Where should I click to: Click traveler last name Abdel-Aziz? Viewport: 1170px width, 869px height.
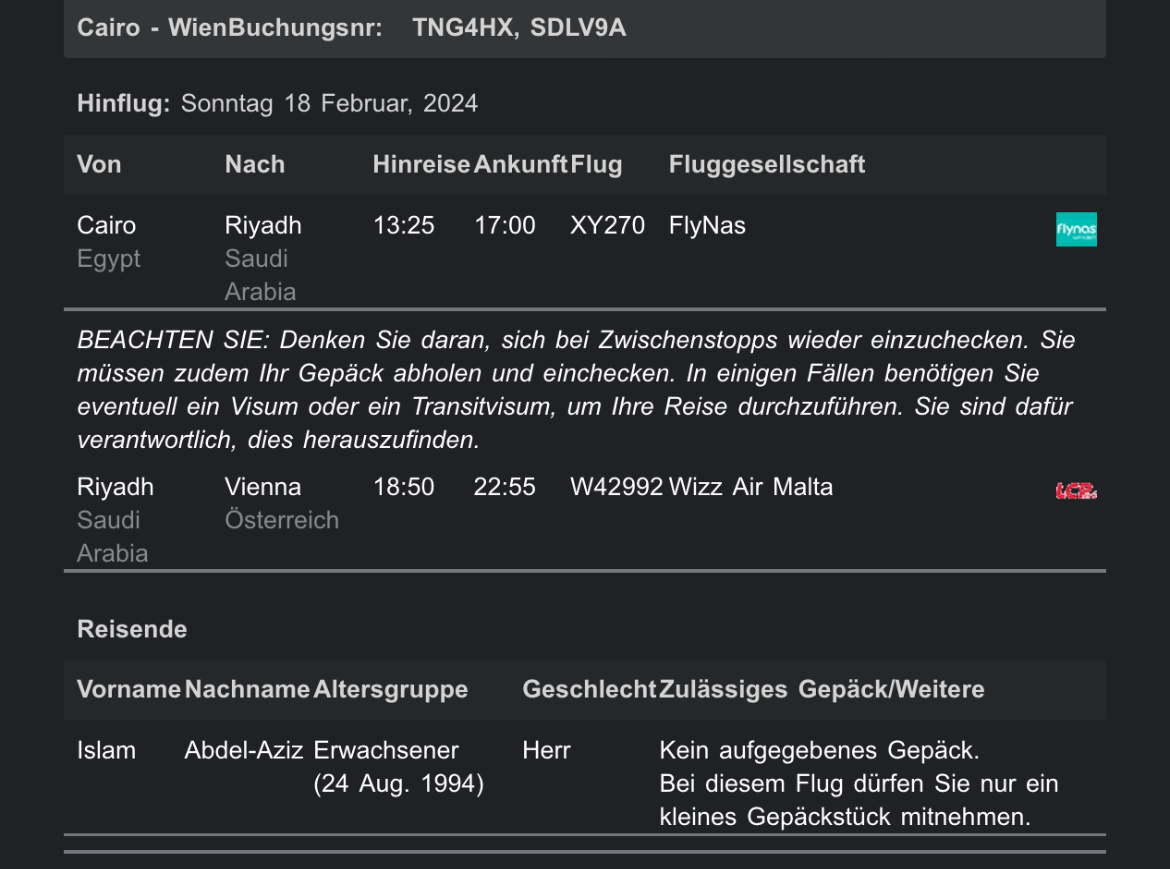point(244,750)
